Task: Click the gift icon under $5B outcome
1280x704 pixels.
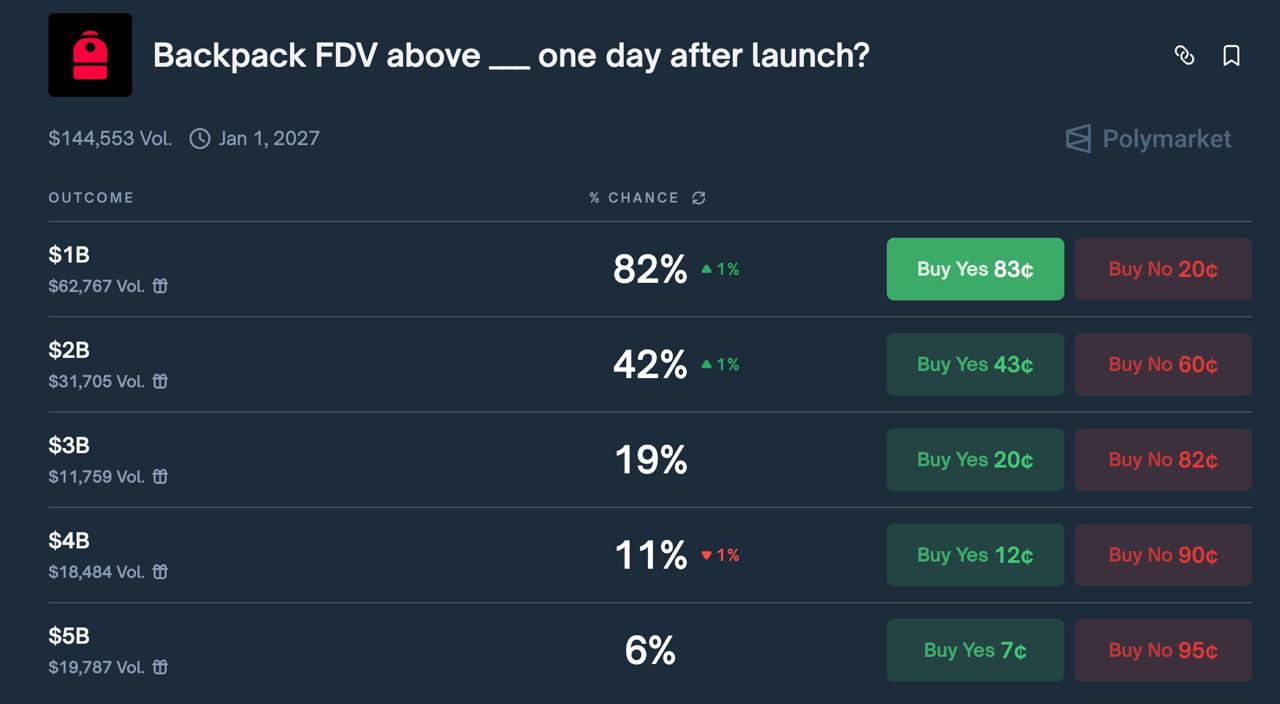Action: point(160,667)
